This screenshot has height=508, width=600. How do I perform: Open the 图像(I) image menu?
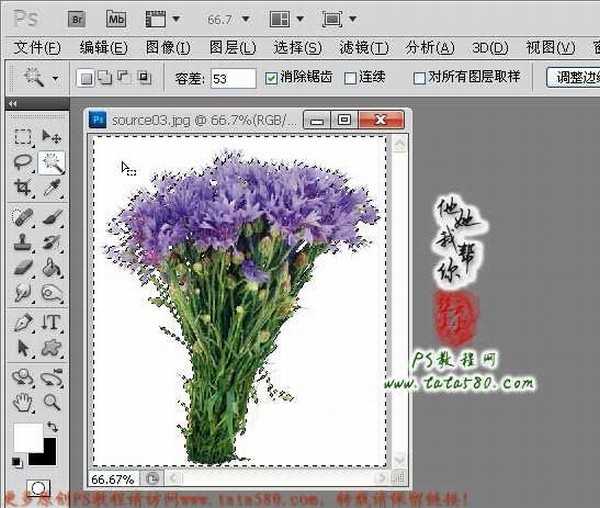168,47
